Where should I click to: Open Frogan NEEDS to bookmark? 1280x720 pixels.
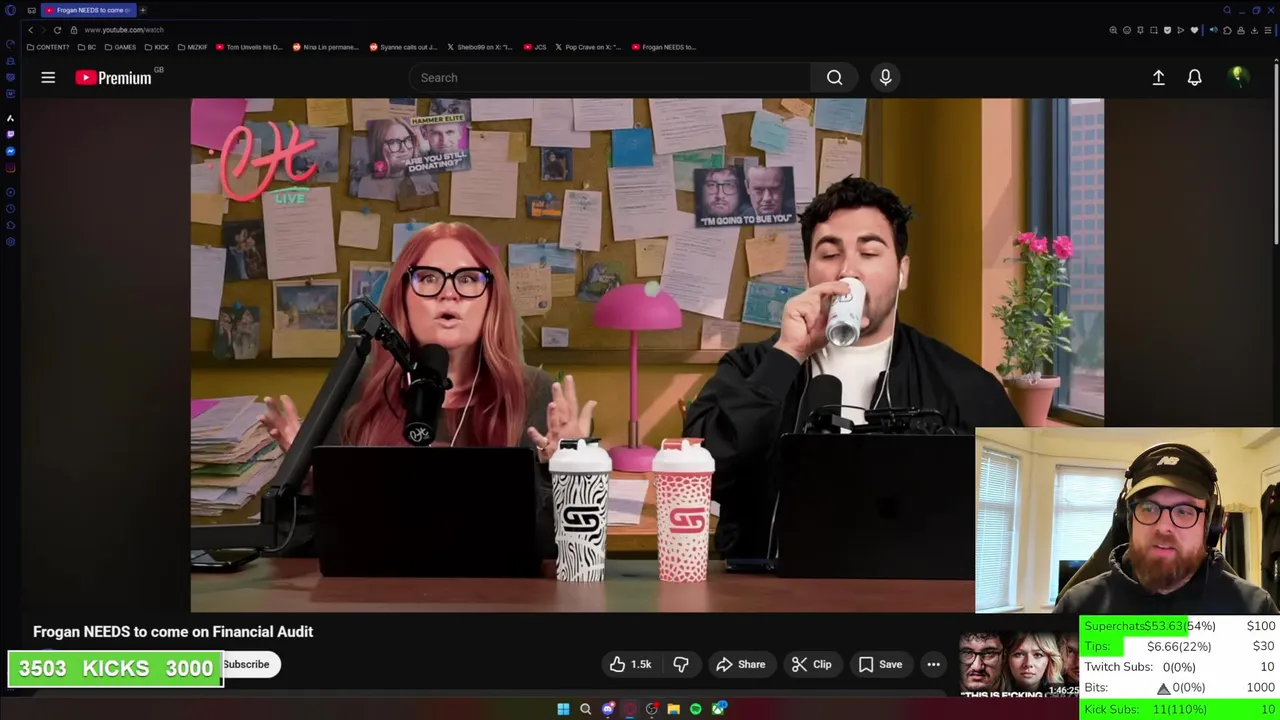click(664, 47)
